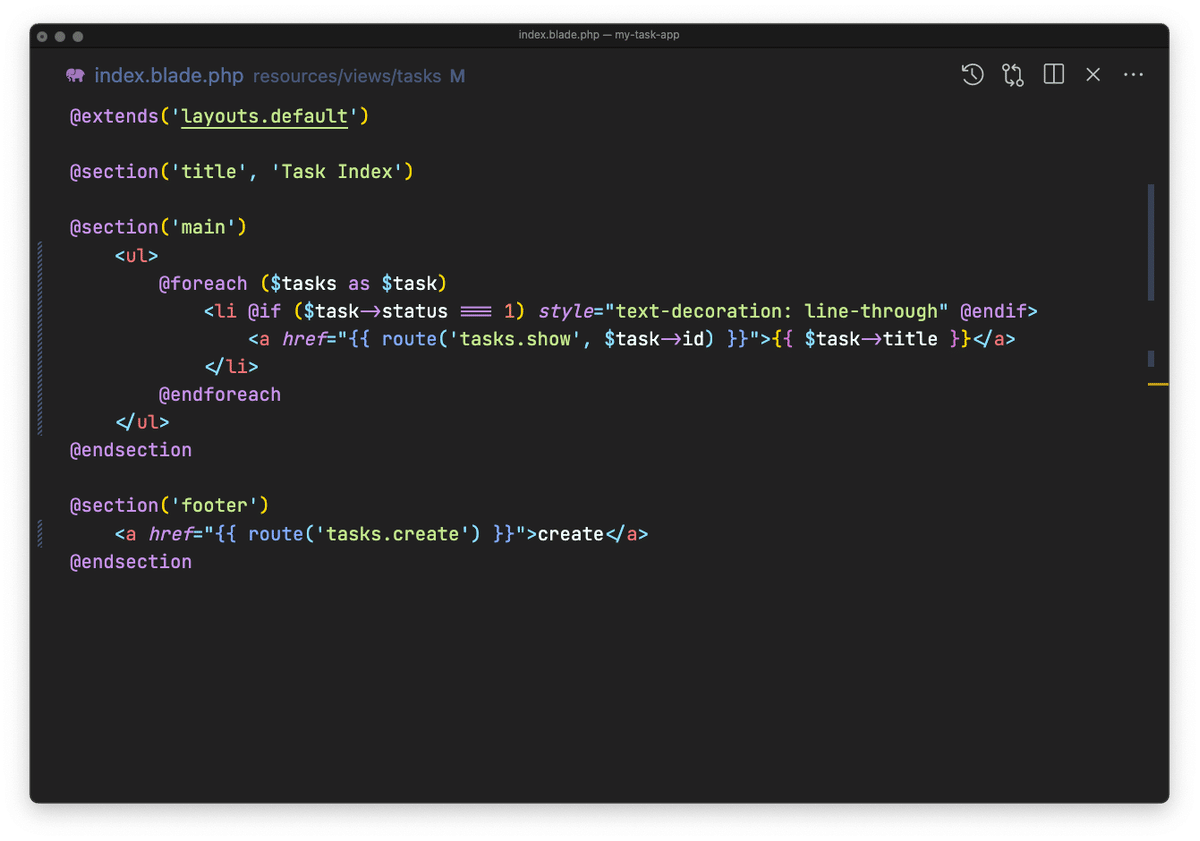
Task: Click the @foreach ($tasks as $task) line
Action: coord(303,284)
